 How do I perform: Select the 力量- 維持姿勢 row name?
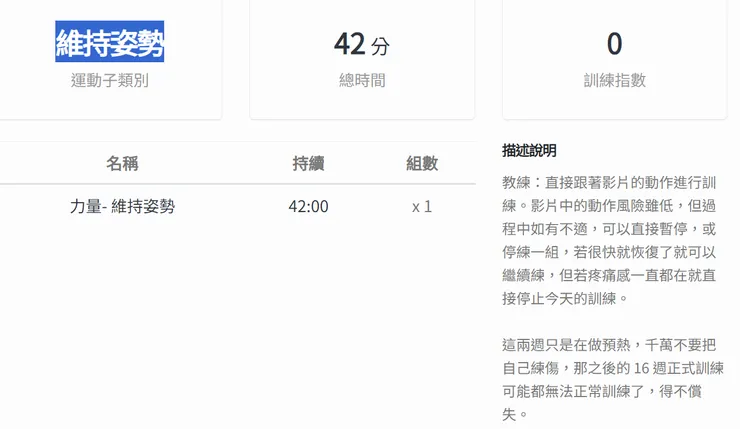(122, 206)
